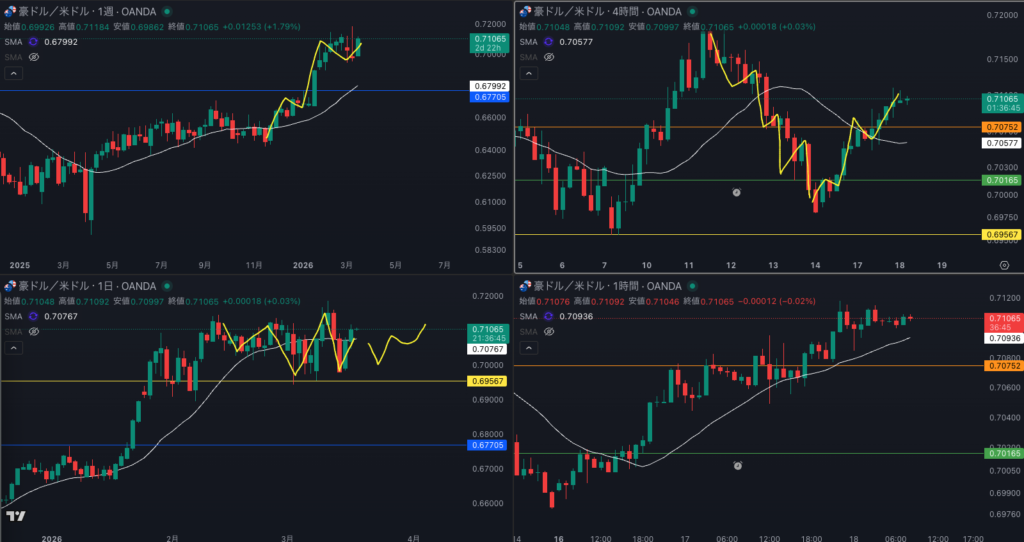Collapse the indicator legend on weekly chart
The width and height of the screenshot is (1024, 542).
click(x=13, y=73)
